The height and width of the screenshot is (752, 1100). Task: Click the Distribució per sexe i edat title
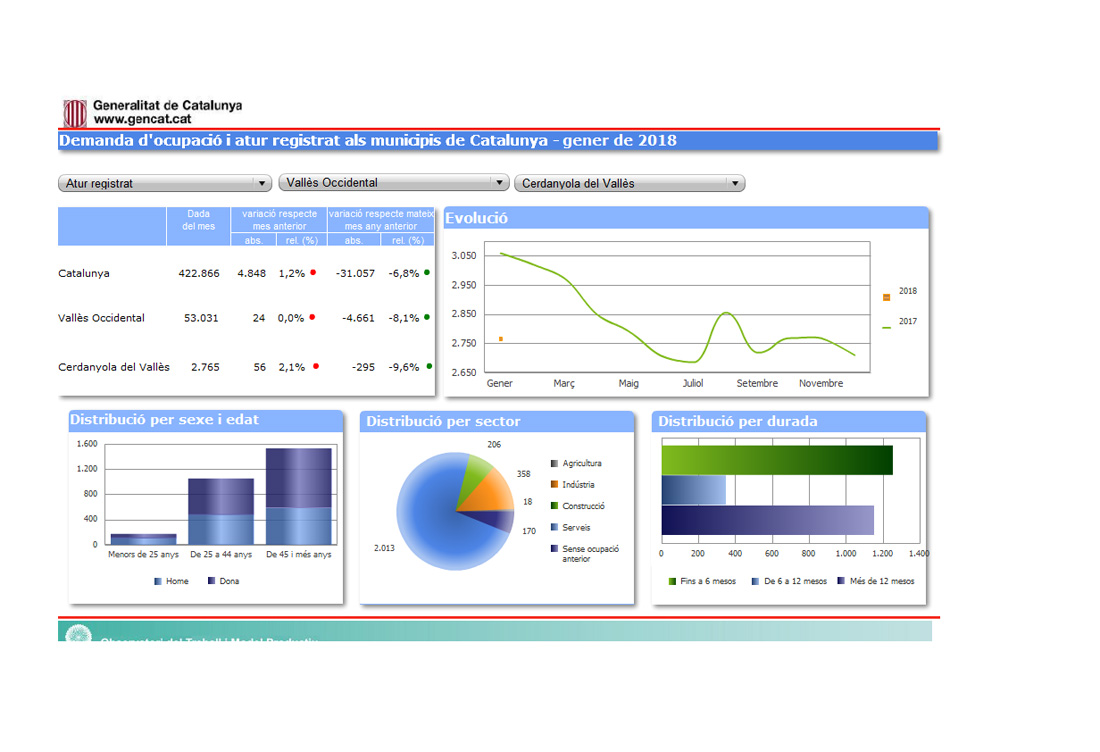point(164,419)
